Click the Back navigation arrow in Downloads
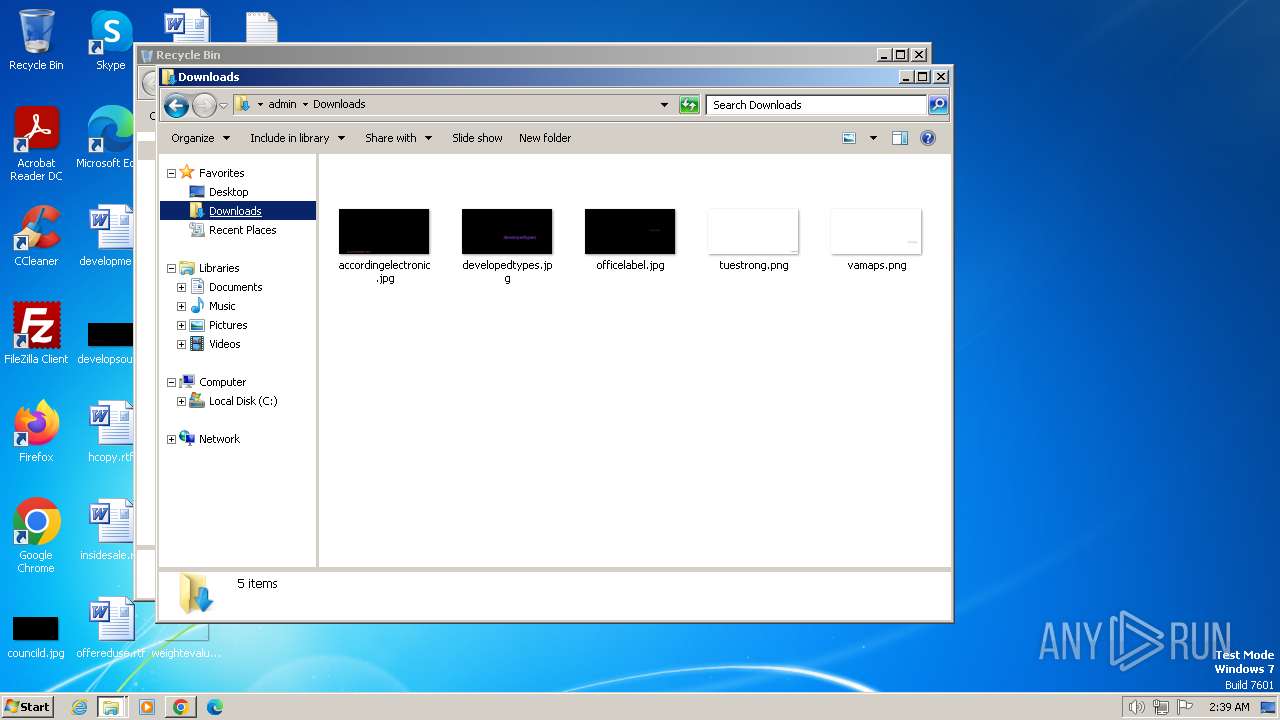Image resolution: width=1280 pixels, height=720 pixels. (x=176, y=105)
